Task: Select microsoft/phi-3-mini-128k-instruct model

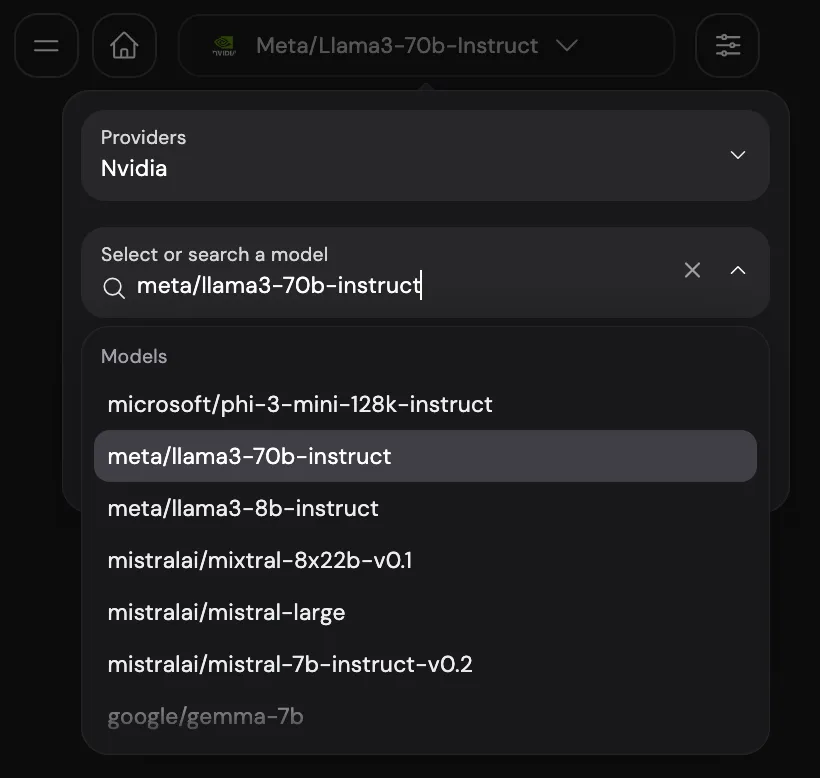Action: 299,404
